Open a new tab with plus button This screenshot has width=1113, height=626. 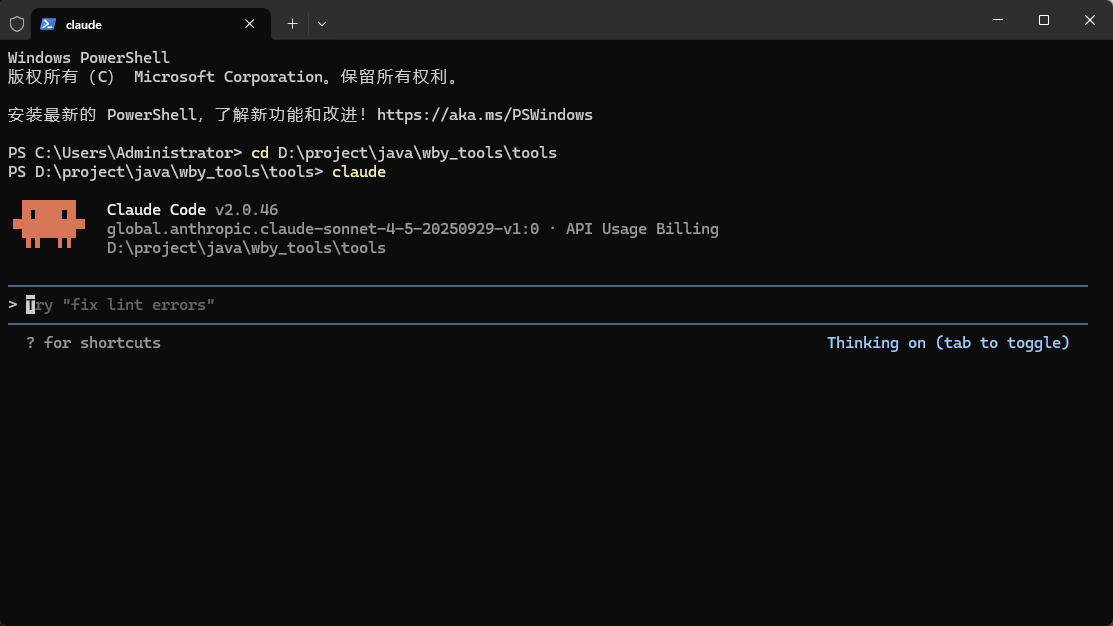(292, 23)
